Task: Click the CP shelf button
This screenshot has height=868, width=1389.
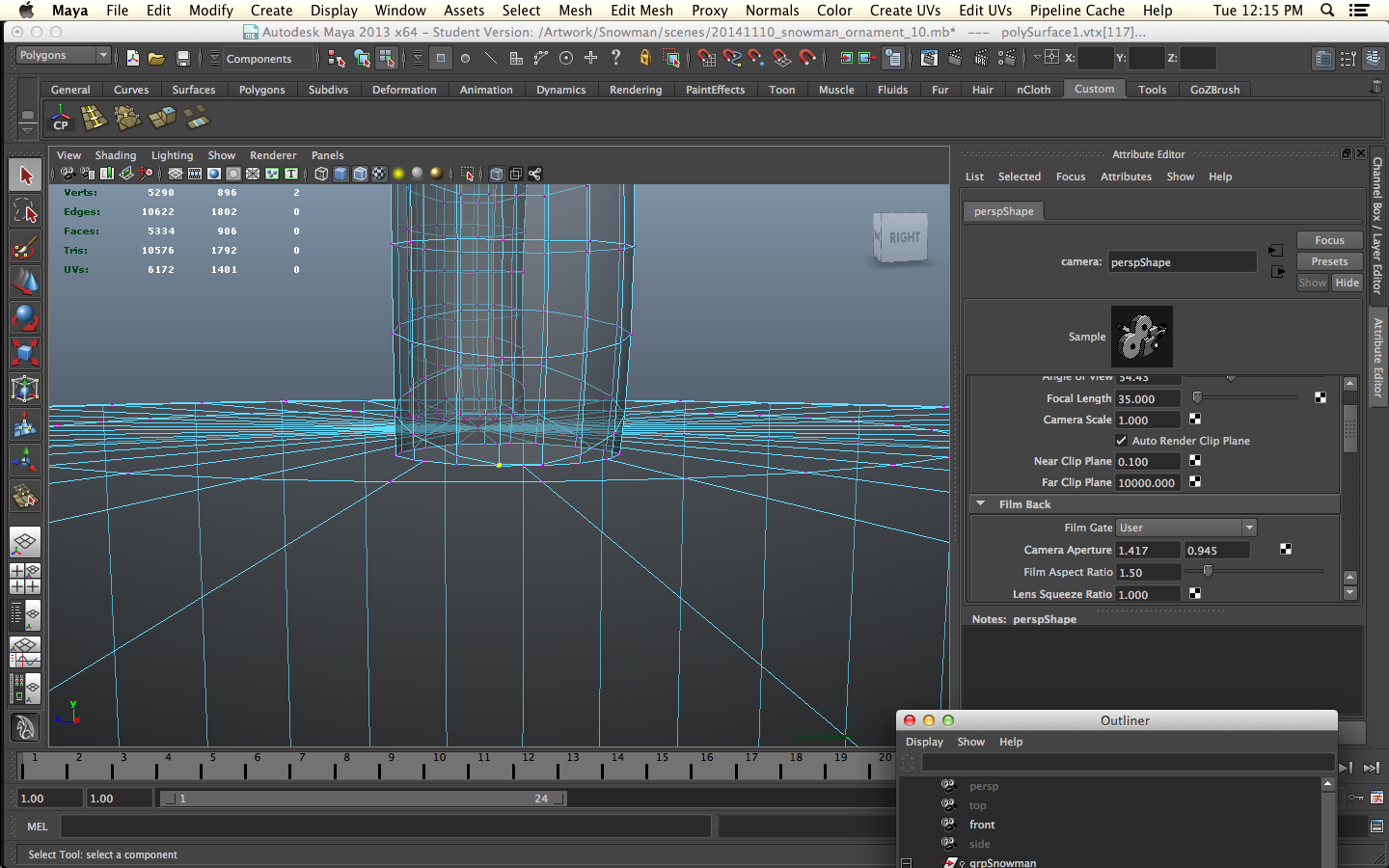Action: [61, 119]
